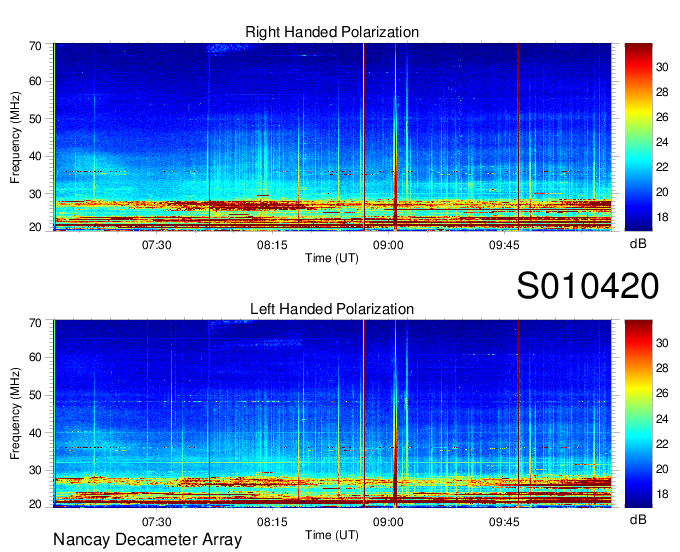Click the 24 dB label on lower colorbar

click(x=662, y=419)
